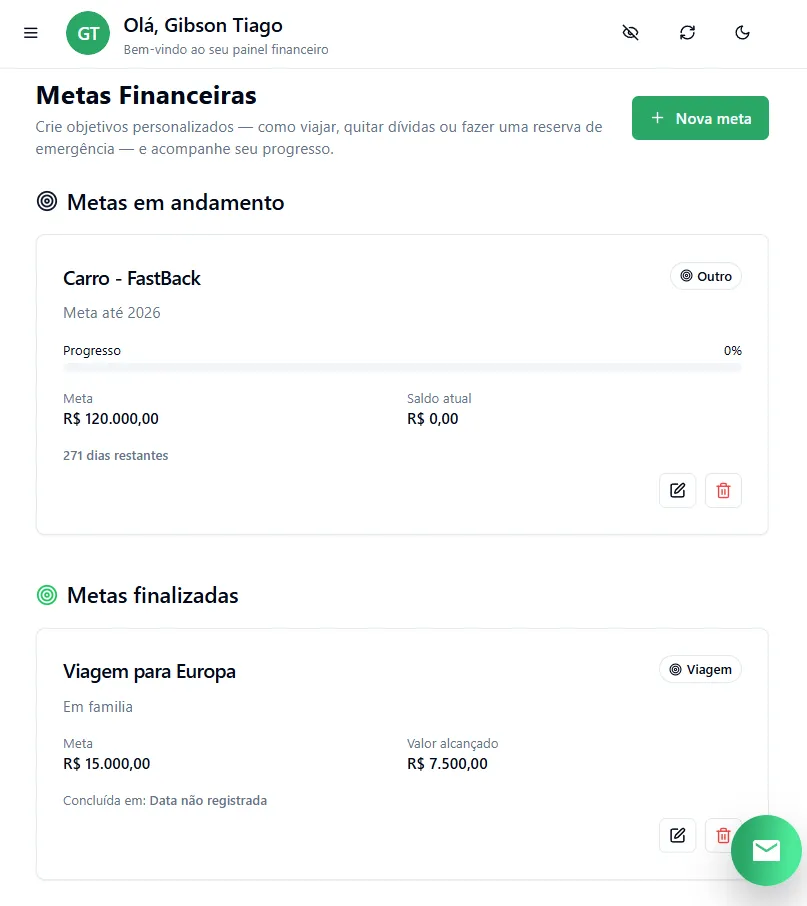This screenshot has width=807, height=906.
Task: Click the Viagem category badge
Action: (700, 669)
